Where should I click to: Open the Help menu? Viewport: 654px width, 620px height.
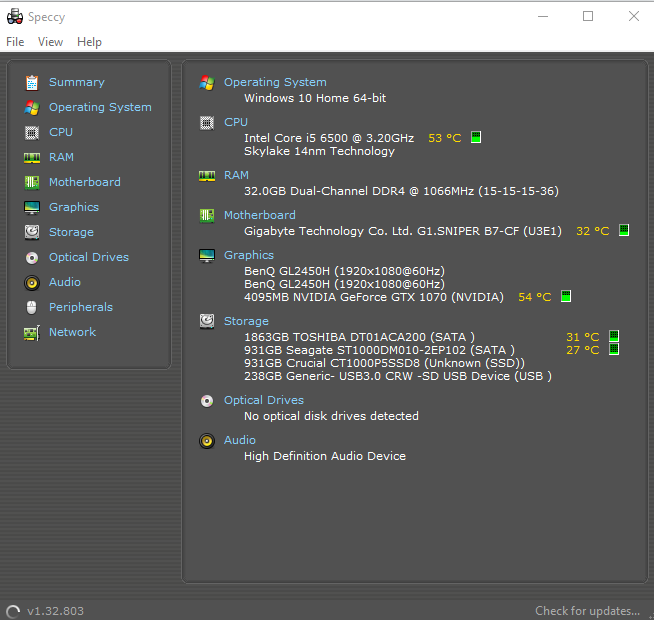[89, 42]
